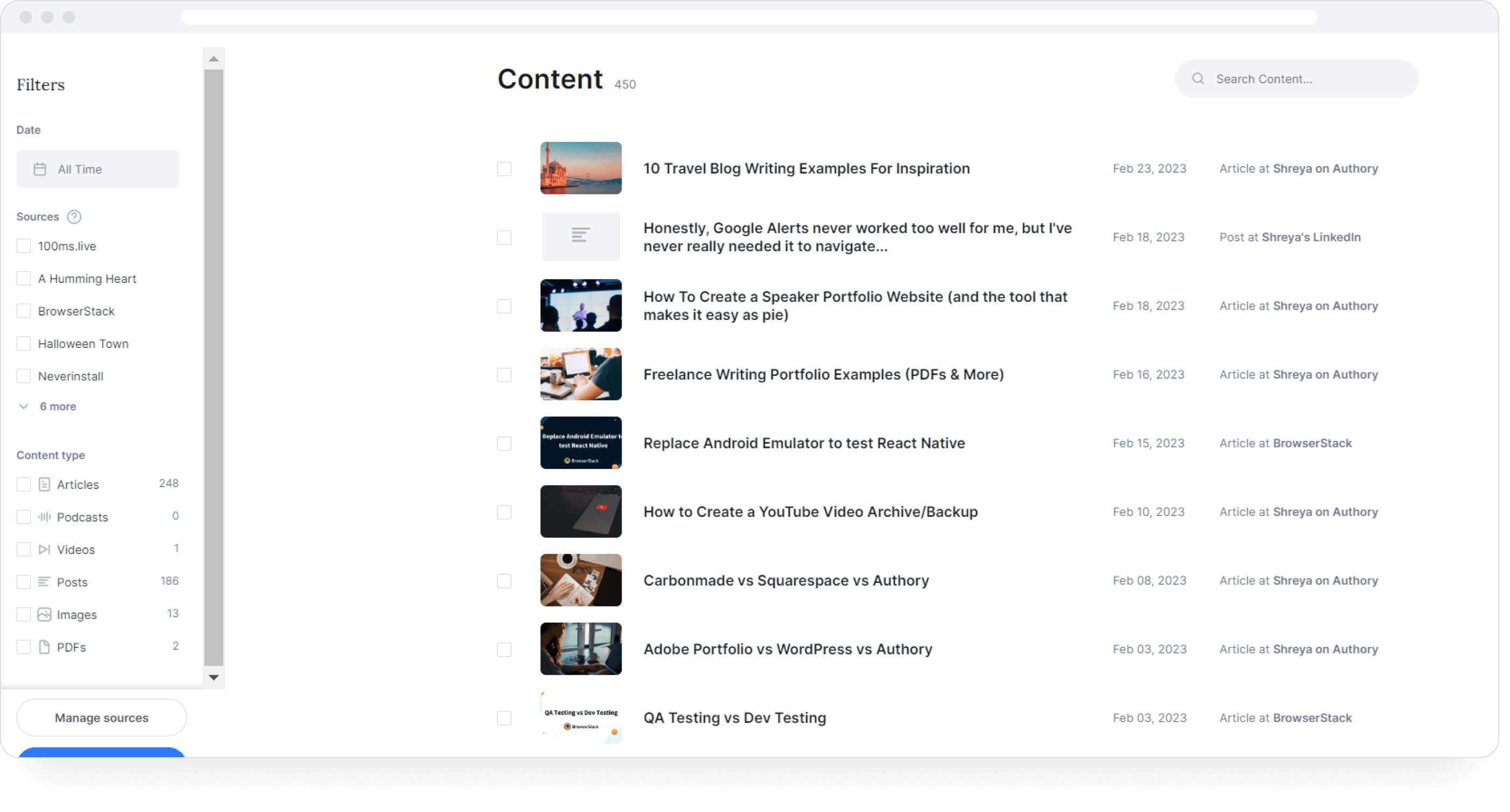Click the Podcasts waveform icon

coord(44,517)
